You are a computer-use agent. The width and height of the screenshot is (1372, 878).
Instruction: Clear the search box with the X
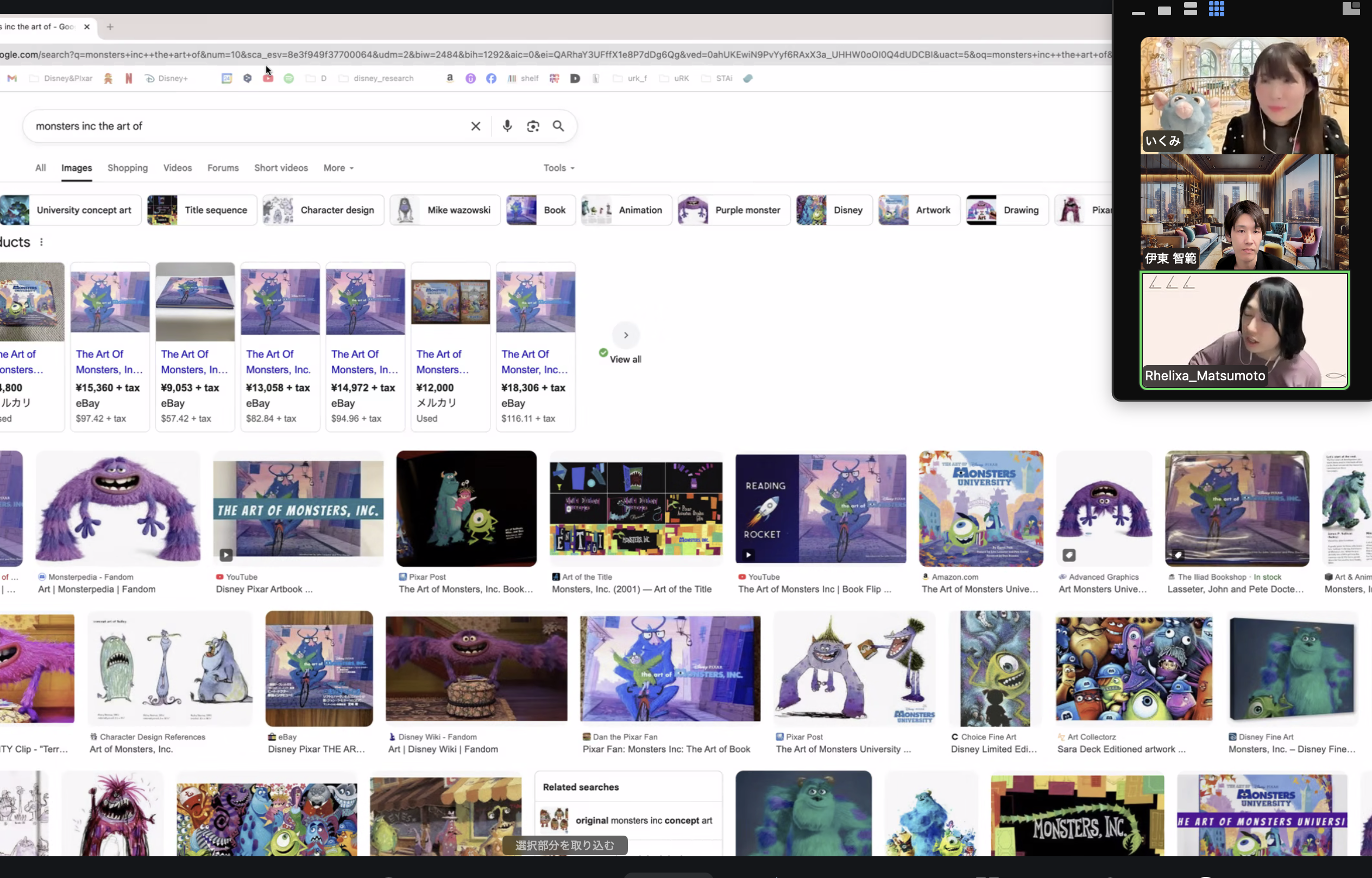click(x=475, y=126)
